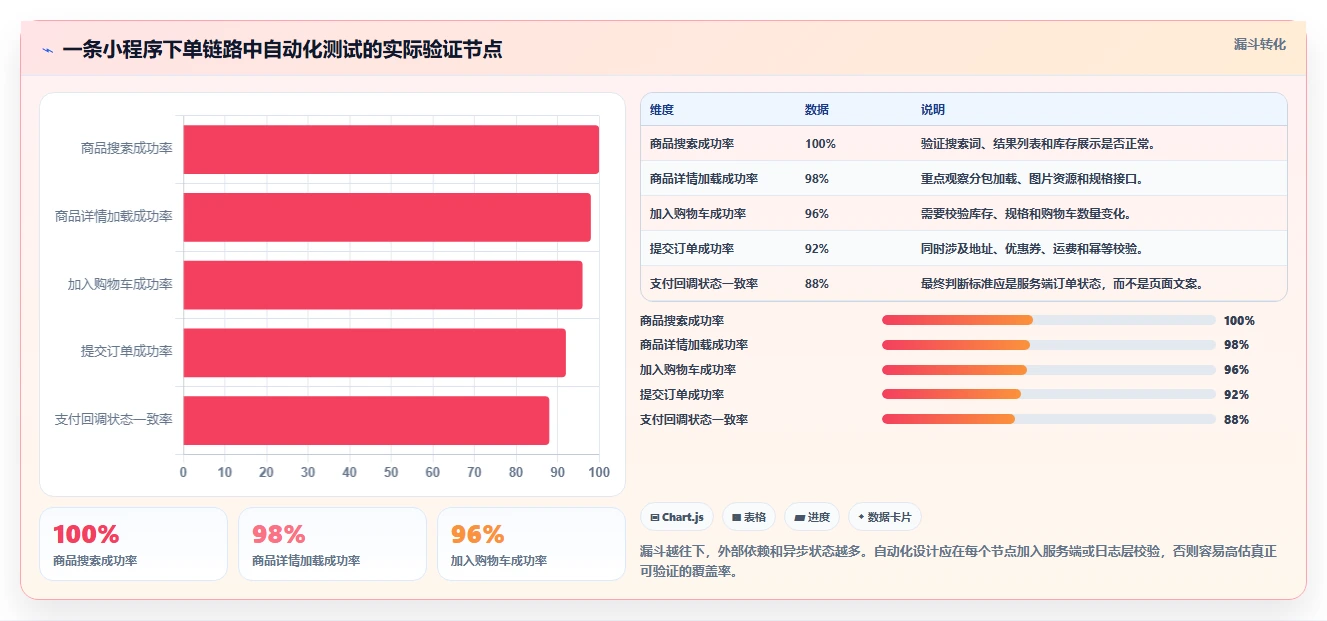Click the 漏斗转化 tag in the header

[x=1259, y=44]
